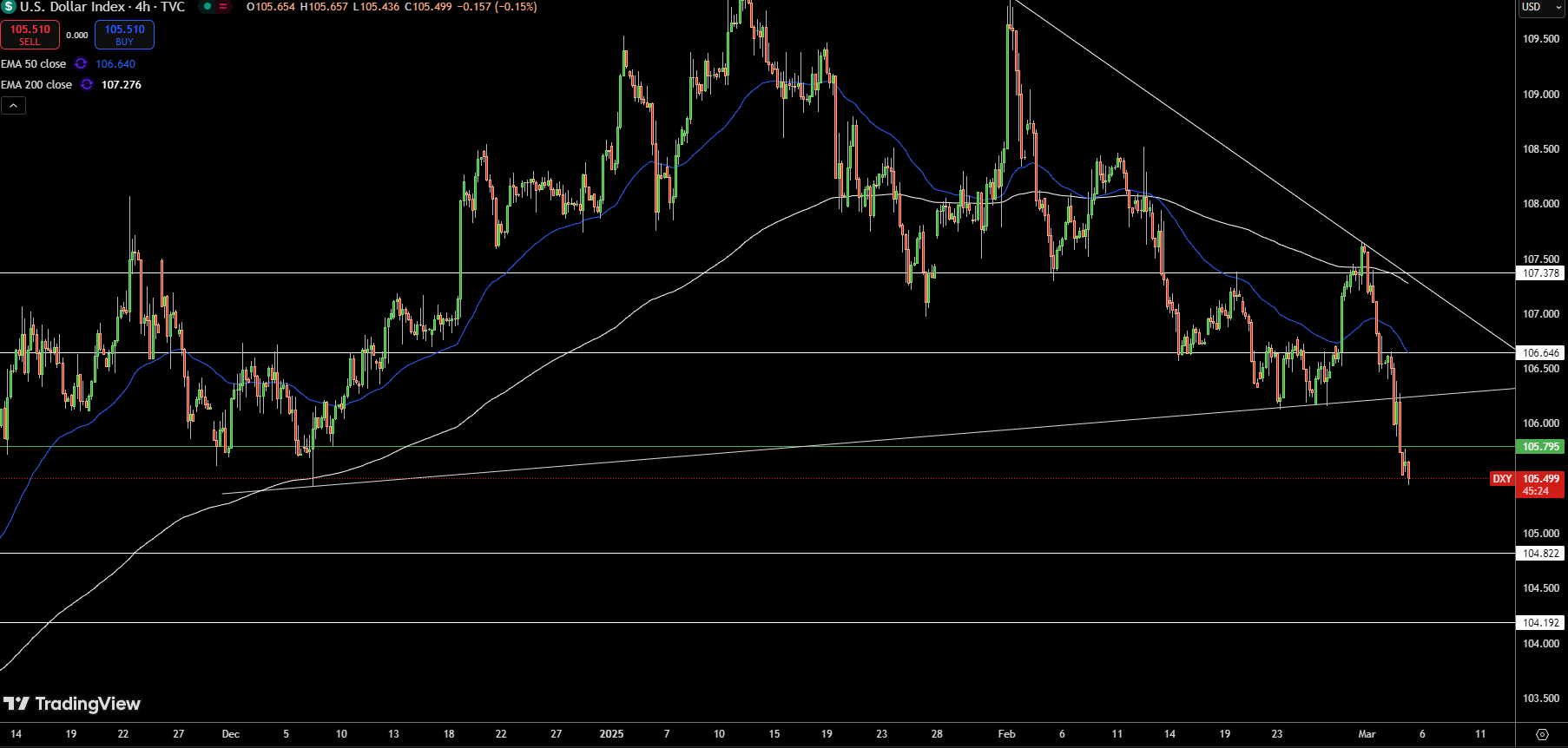Select the EMA 200 close indicator label
The height and width of the screenshot is (748, 1568).
pyautogui.click(x=36, y=85)
